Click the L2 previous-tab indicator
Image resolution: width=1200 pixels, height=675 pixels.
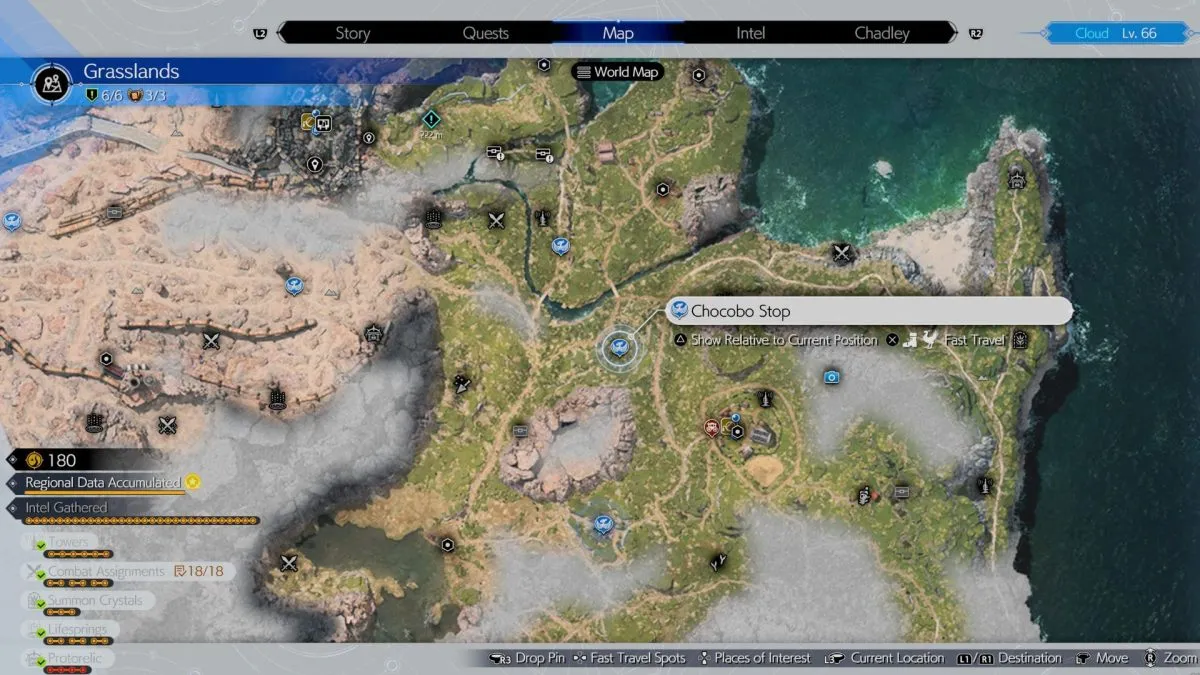click(x=261, y=33)
